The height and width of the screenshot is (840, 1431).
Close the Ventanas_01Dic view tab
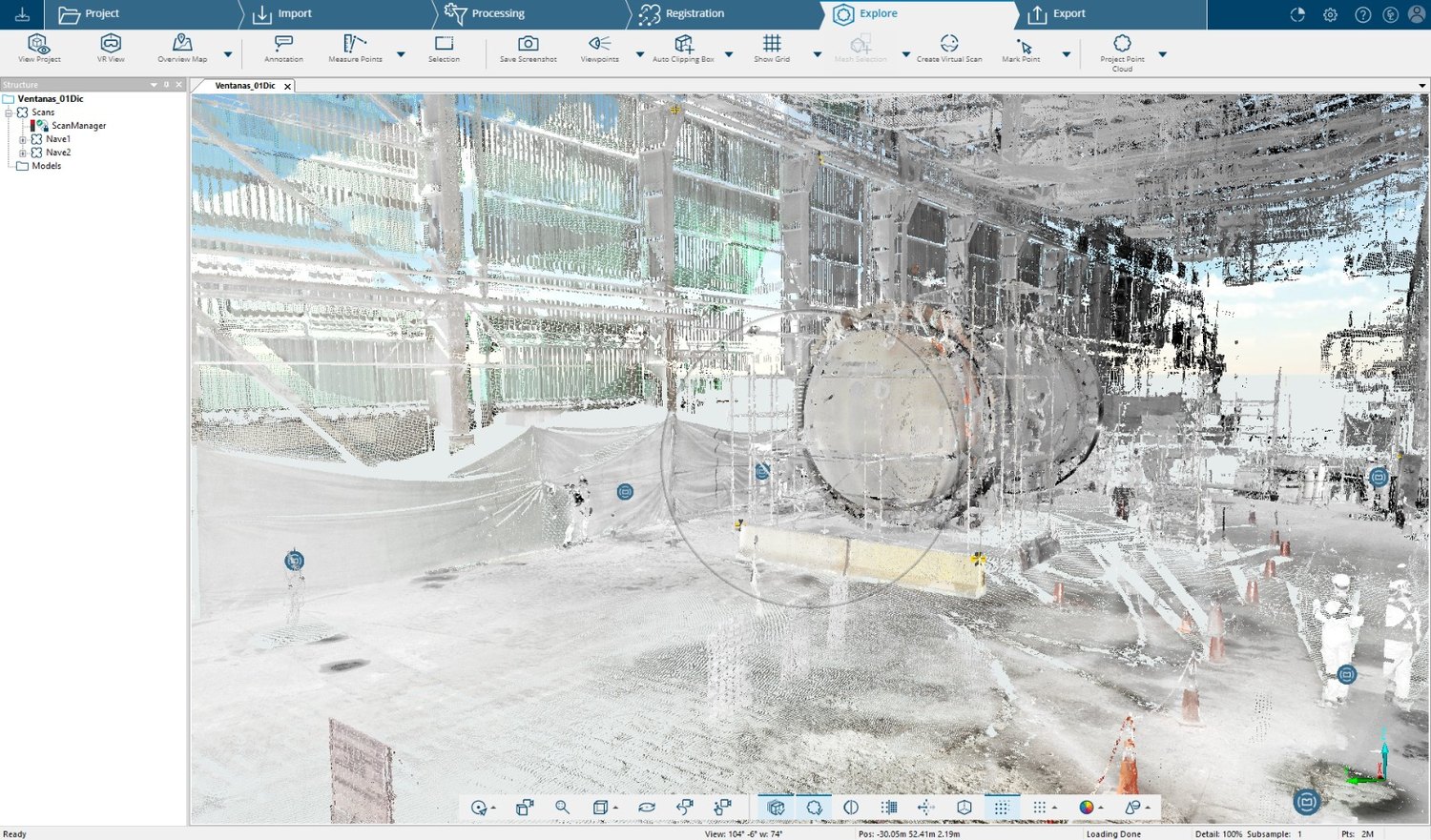(x=287, y=86)
